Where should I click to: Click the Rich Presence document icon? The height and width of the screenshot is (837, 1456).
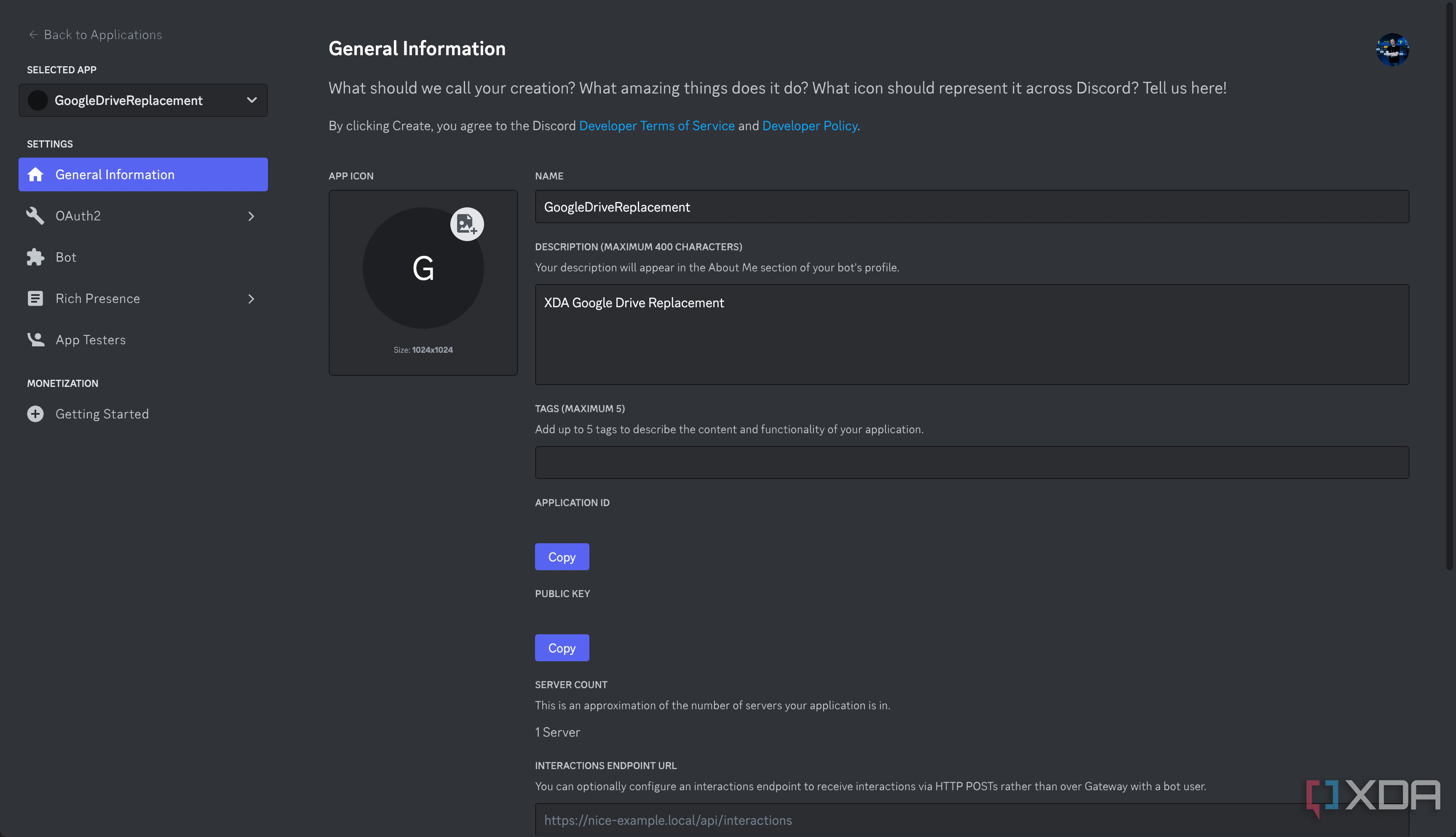36,298
